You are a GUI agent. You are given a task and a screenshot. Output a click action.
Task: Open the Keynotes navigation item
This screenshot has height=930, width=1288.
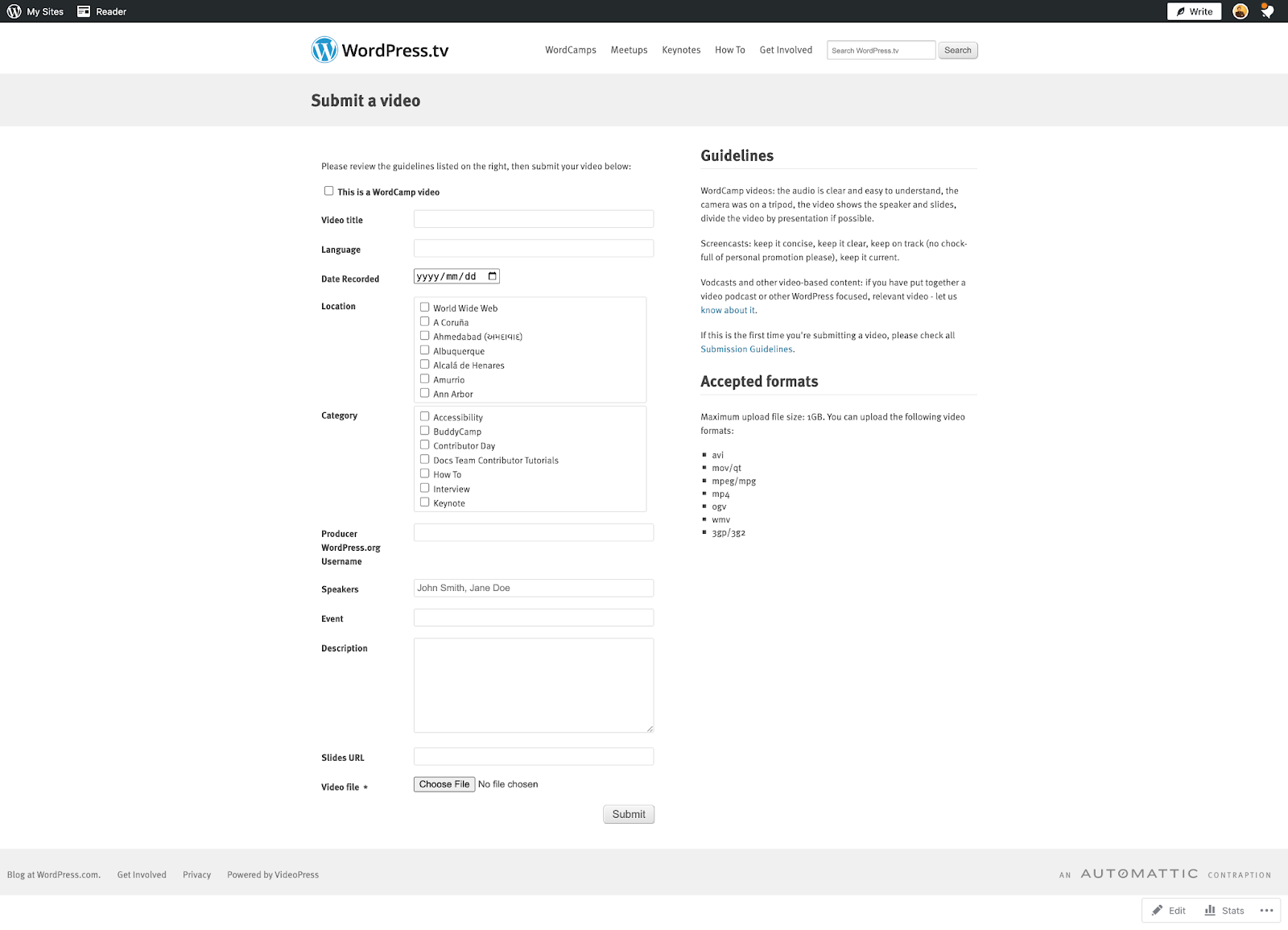point(681,50)
